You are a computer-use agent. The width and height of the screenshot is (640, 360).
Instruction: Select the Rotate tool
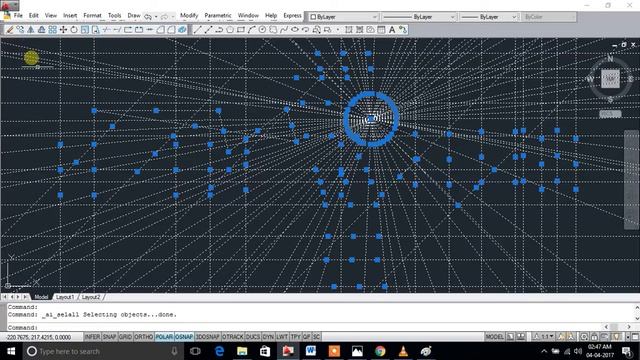[74, 30]
